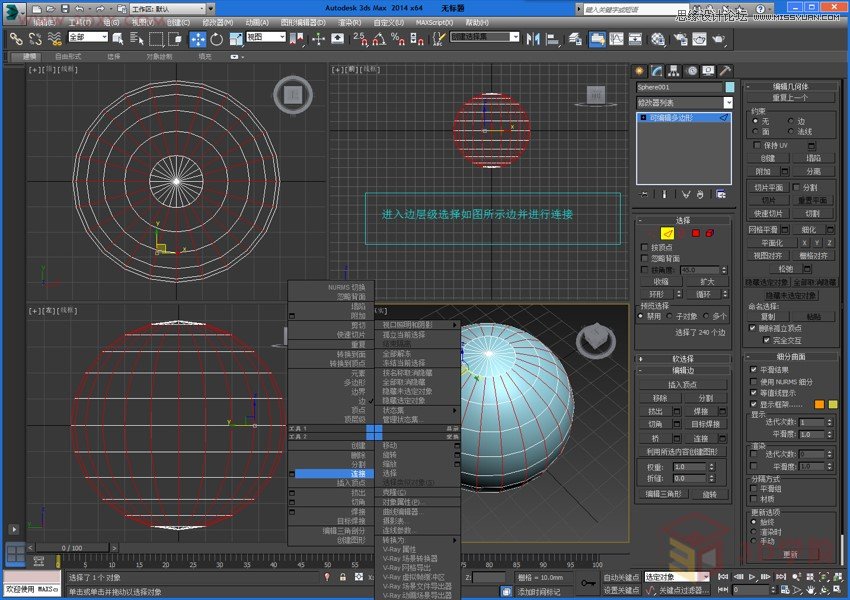Select the Element sub-object level icon
850x600 pixels.
point(710,233)
